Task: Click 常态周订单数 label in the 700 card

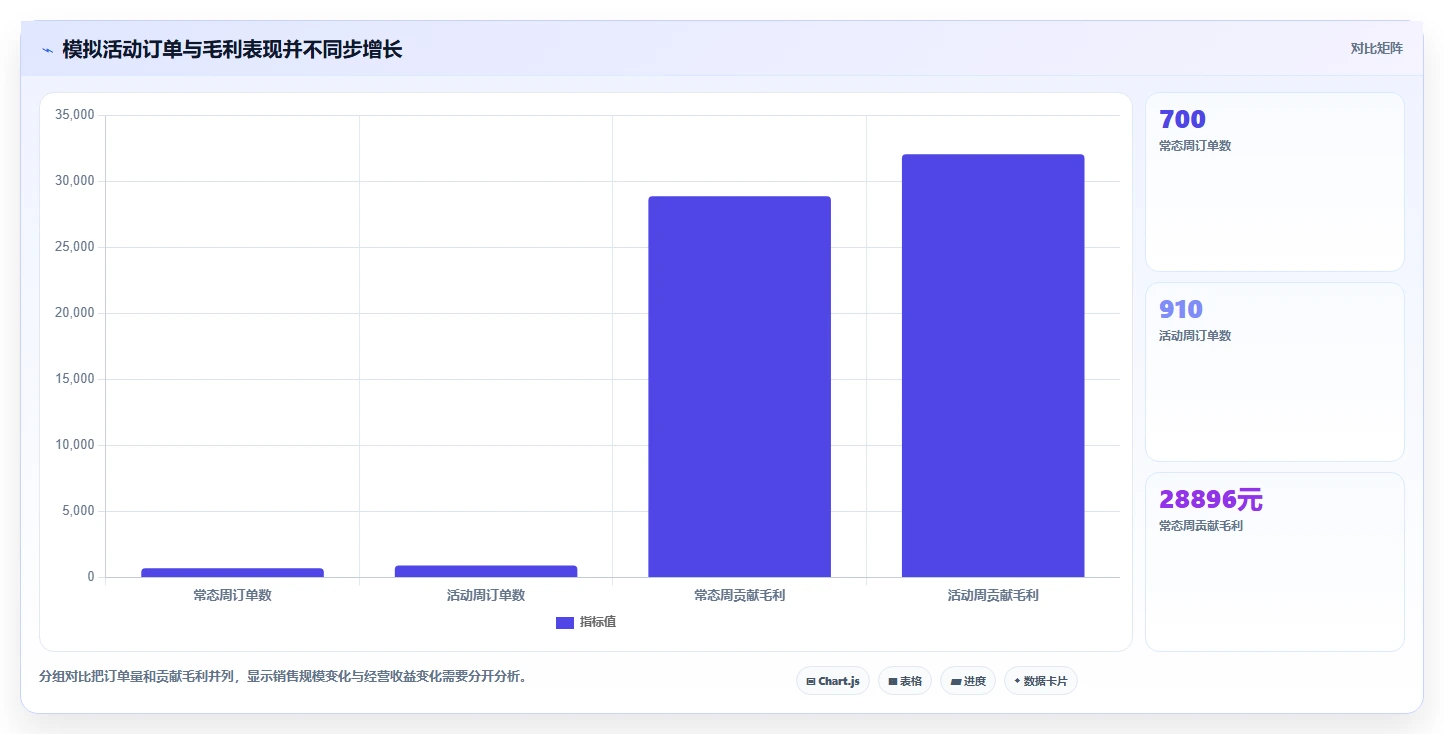Action: pyautogui.click(x=1195, y=146)
